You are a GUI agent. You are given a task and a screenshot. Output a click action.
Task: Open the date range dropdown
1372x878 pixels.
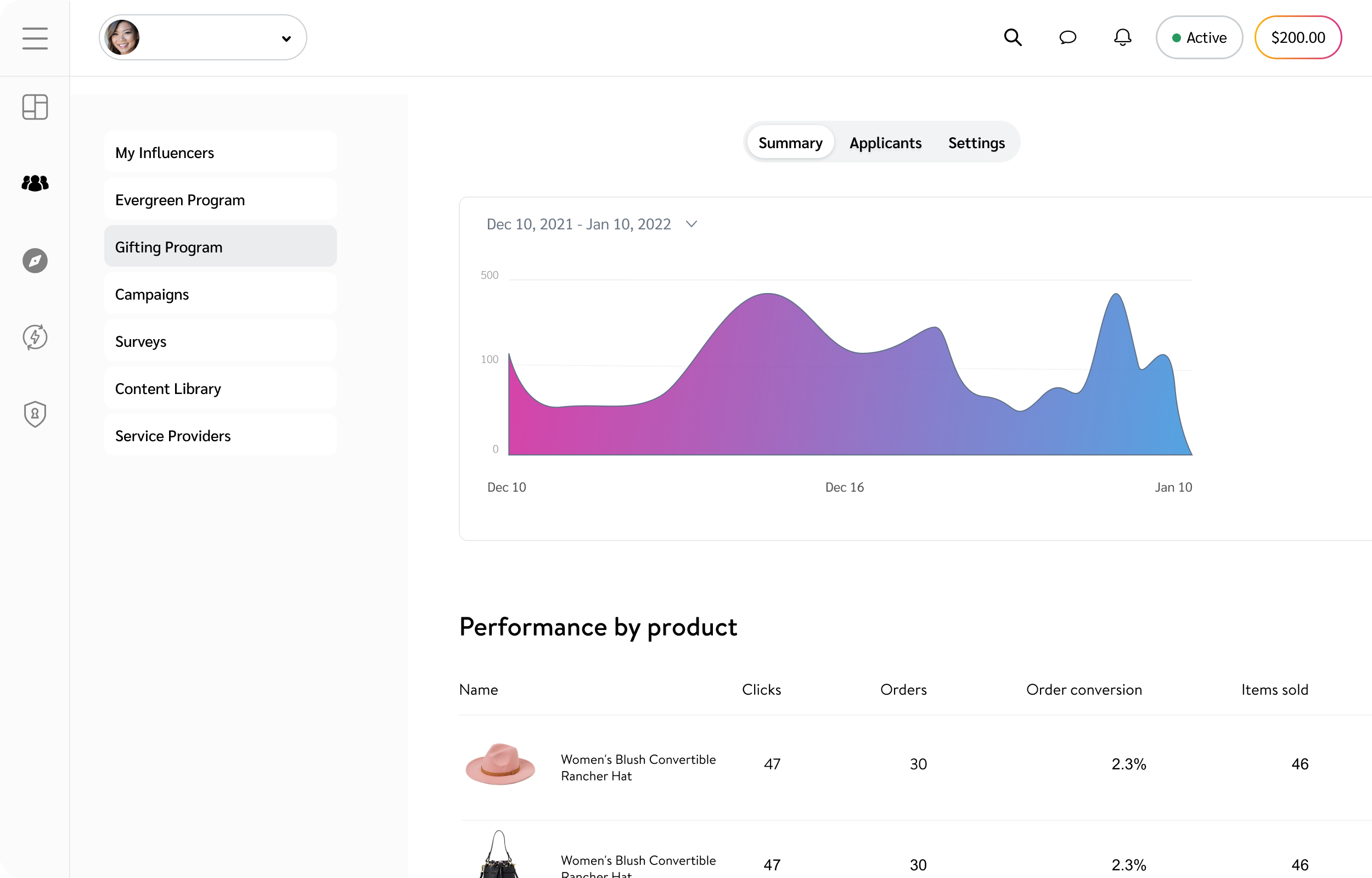pos(578,224)
